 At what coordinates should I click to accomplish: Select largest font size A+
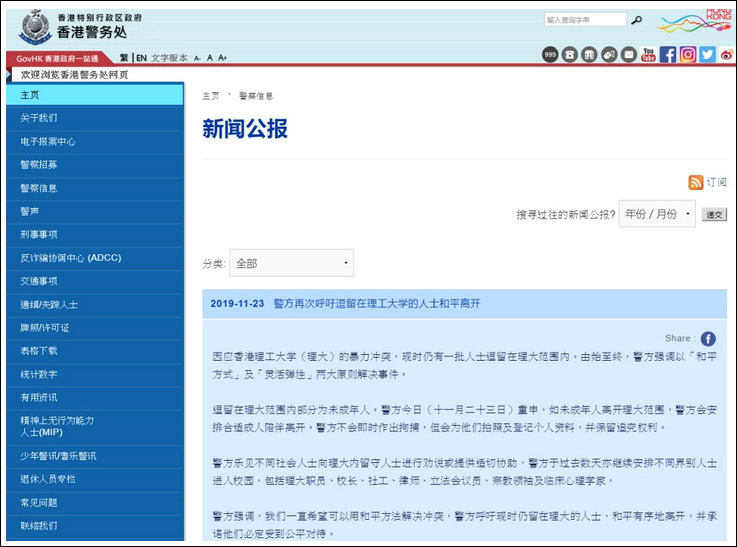(222, 58)
